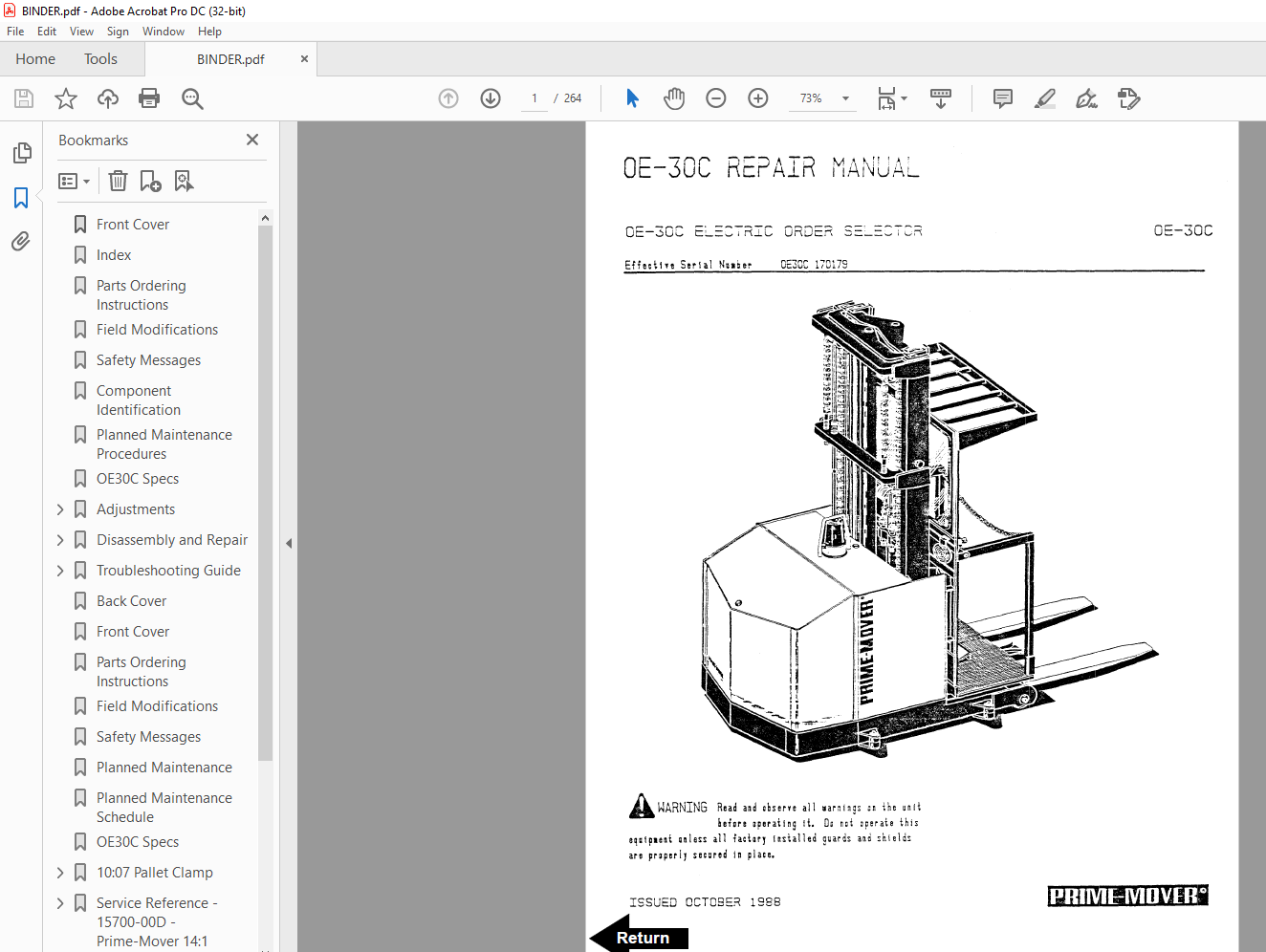1266x952 pixels.
Task: Zoom in with the plus icon
Action: click(x=758, y=98)
